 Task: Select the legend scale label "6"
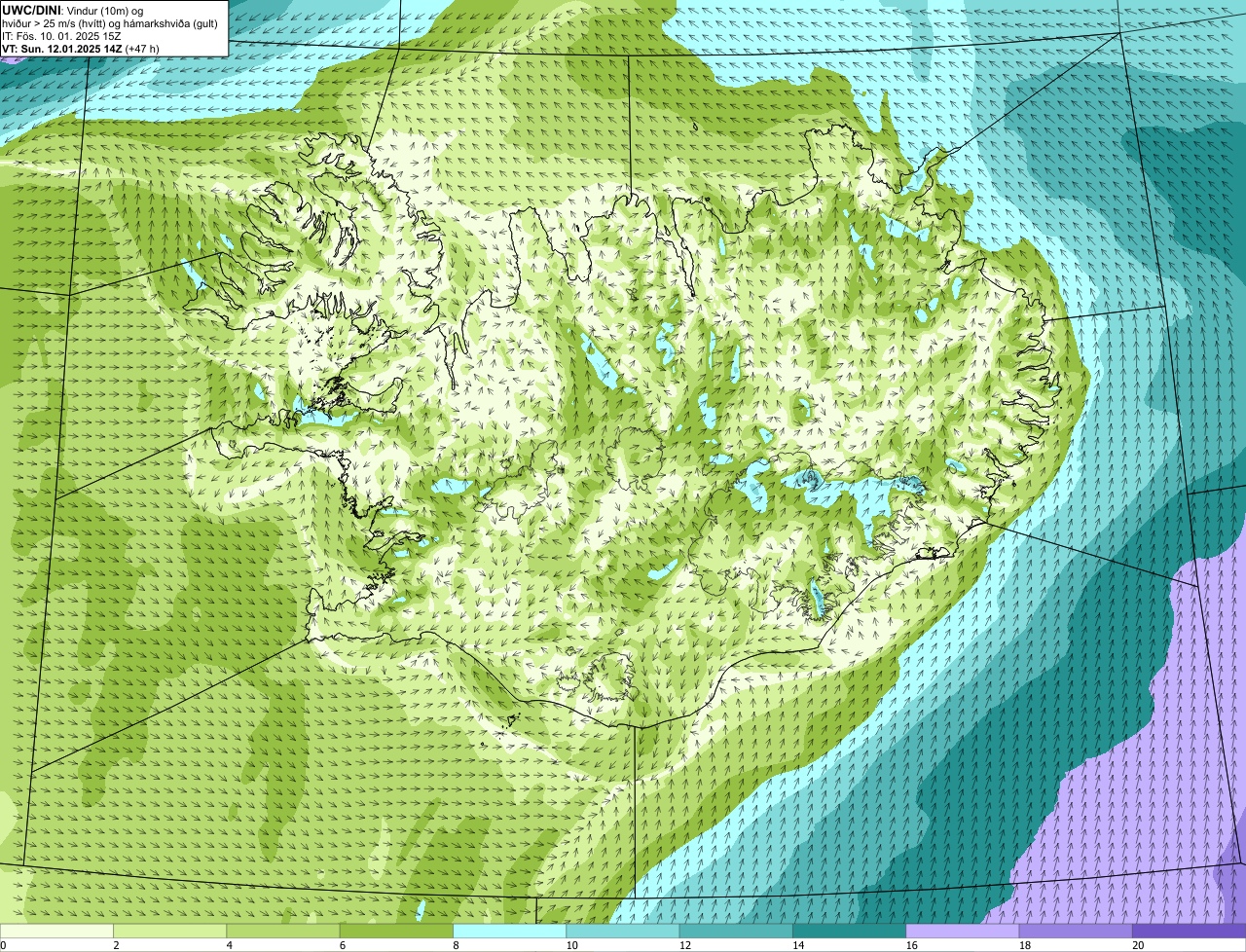pos(342,944)
